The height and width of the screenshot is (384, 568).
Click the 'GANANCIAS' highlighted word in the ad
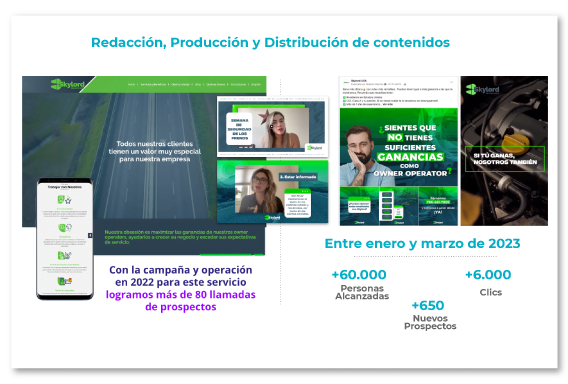pyautogui.click(x=410, y=157)
